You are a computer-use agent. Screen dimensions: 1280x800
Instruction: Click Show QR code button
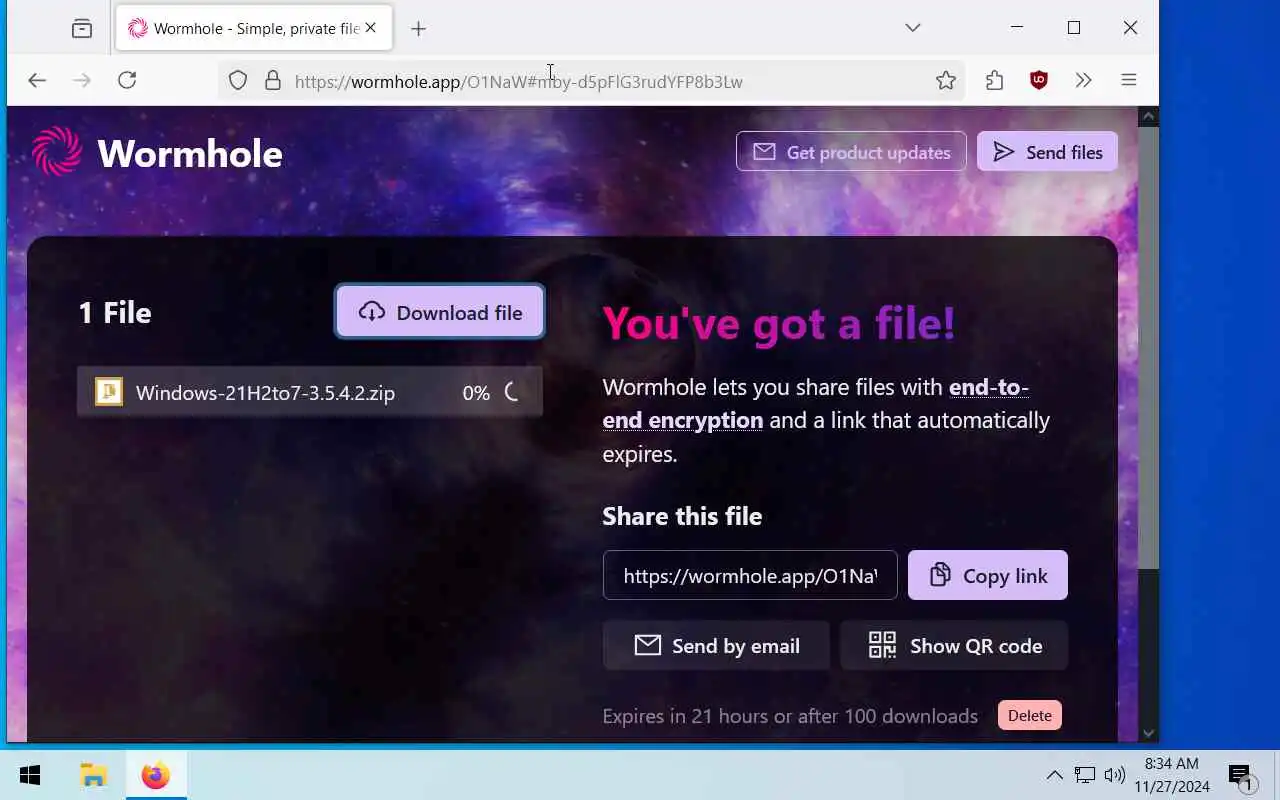954,646
